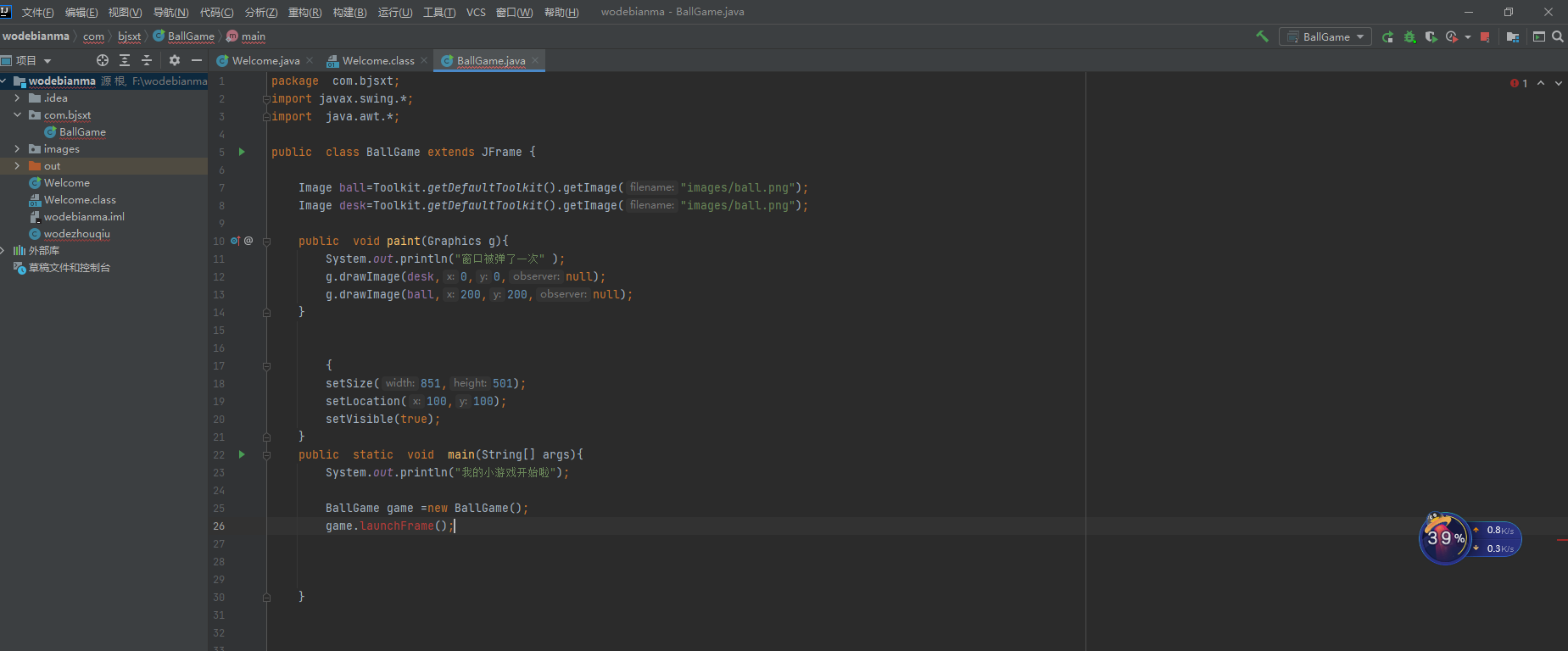Click the com breadcrumb
Screen dimensions: 1568x651
pyautogui.click(x=93, y=36)
